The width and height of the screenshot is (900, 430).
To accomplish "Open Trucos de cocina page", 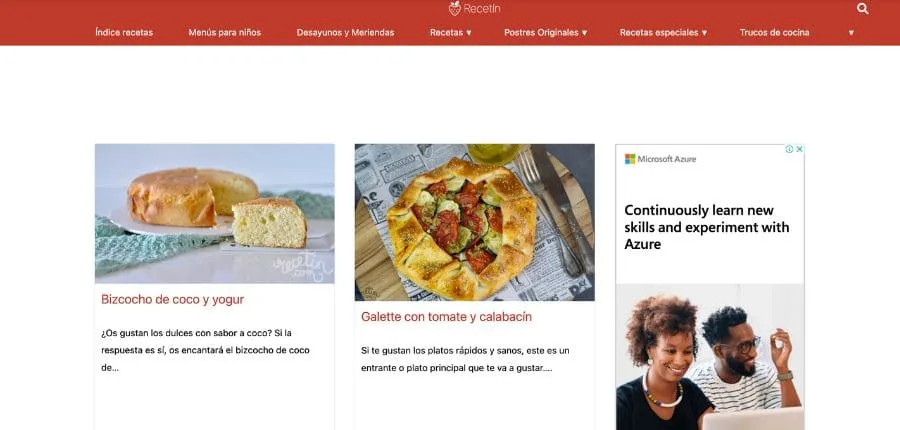I will tap(774, 33).
